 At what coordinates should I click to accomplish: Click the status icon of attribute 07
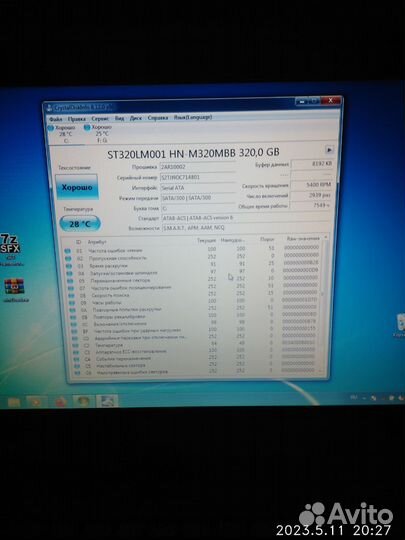tap(71, 288)
